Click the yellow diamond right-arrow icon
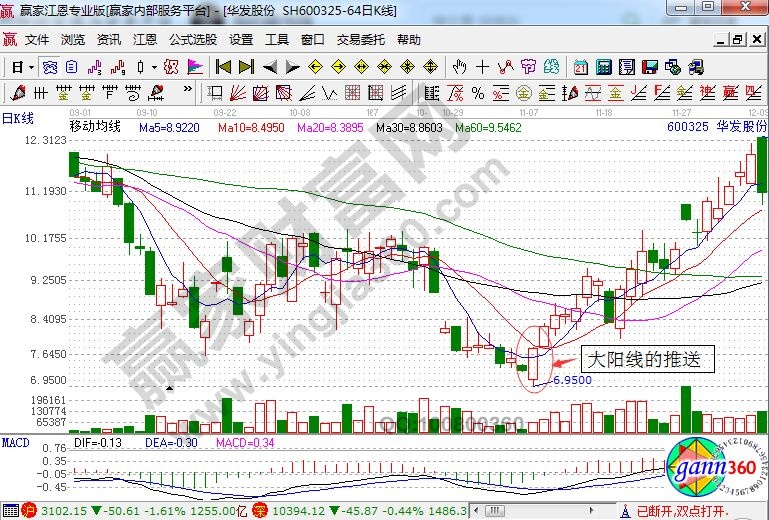This screenshot has height=520, width=769. pos(338,67)
